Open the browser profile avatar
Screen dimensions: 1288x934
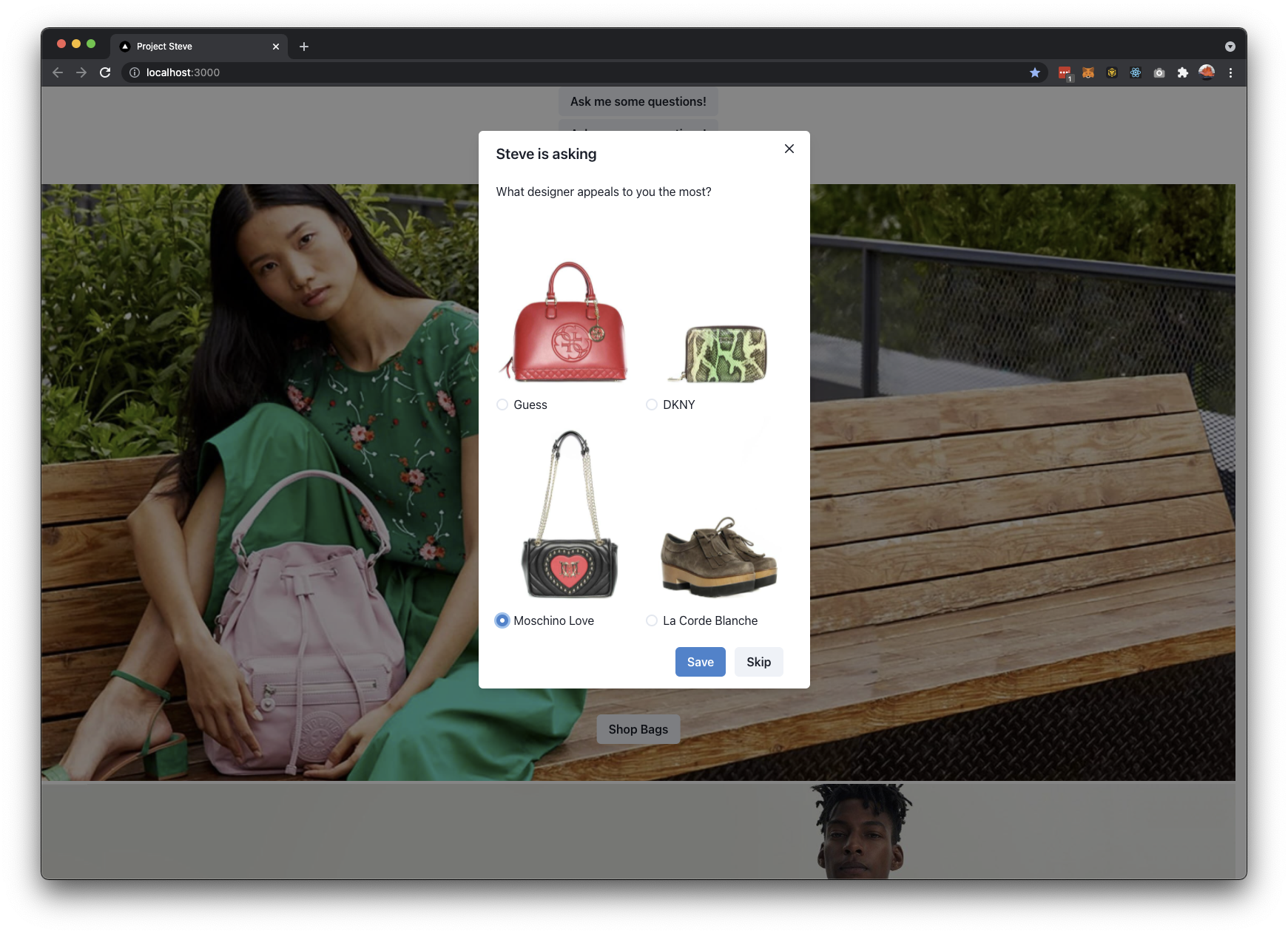click(1207, 72)
